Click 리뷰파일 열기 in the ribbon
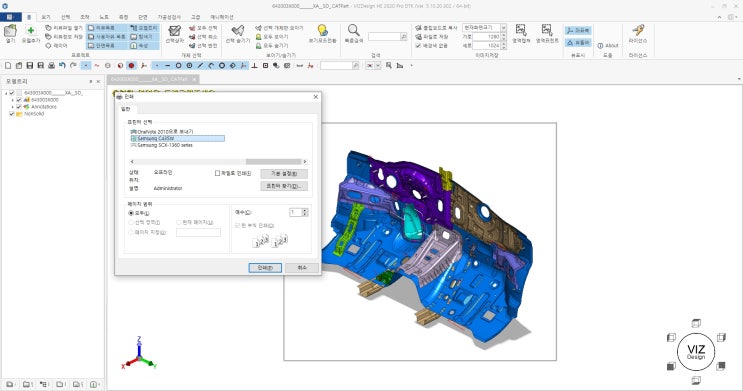 point(64,28)
